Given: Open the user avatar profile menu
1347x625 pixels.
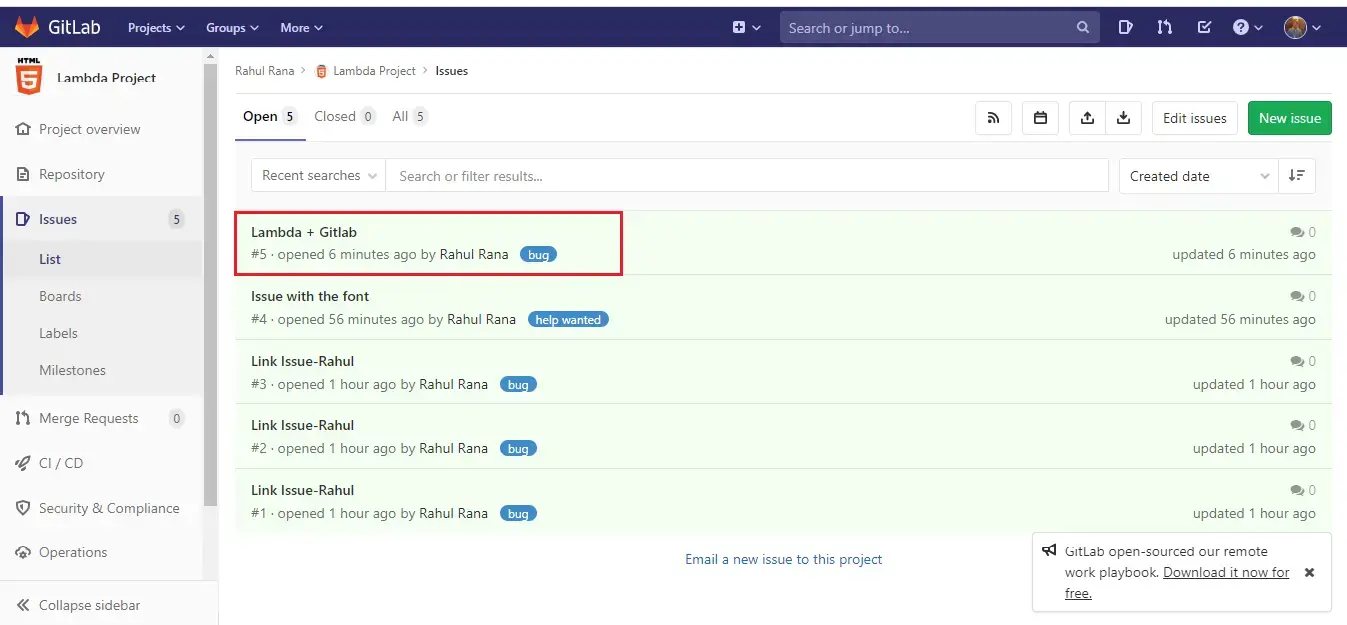Looking at the screenshot, I should coord(1302,28).
